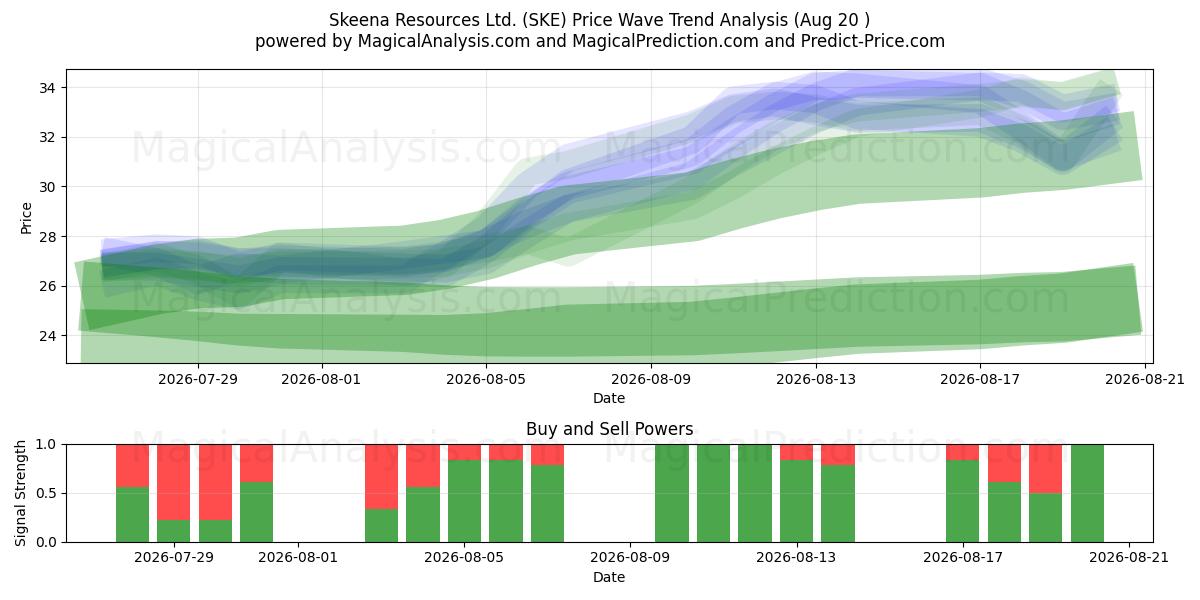Click the red sell portion of the 2026-07-29 bar
The image size is (1200, 600).
click(x=174, y=482)
